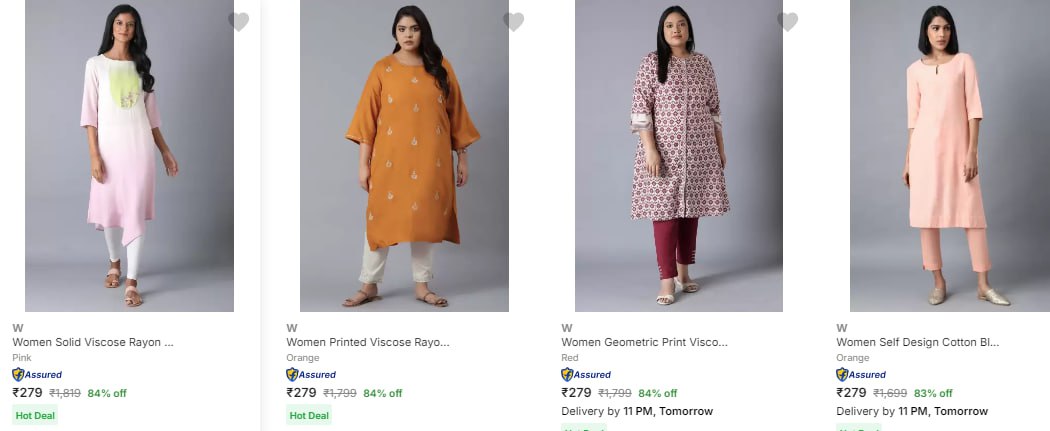This screenshot has width=1050, height=431.
Task: Click W brand label above Women Solid Viscose
Action: [x=17, y=327]
